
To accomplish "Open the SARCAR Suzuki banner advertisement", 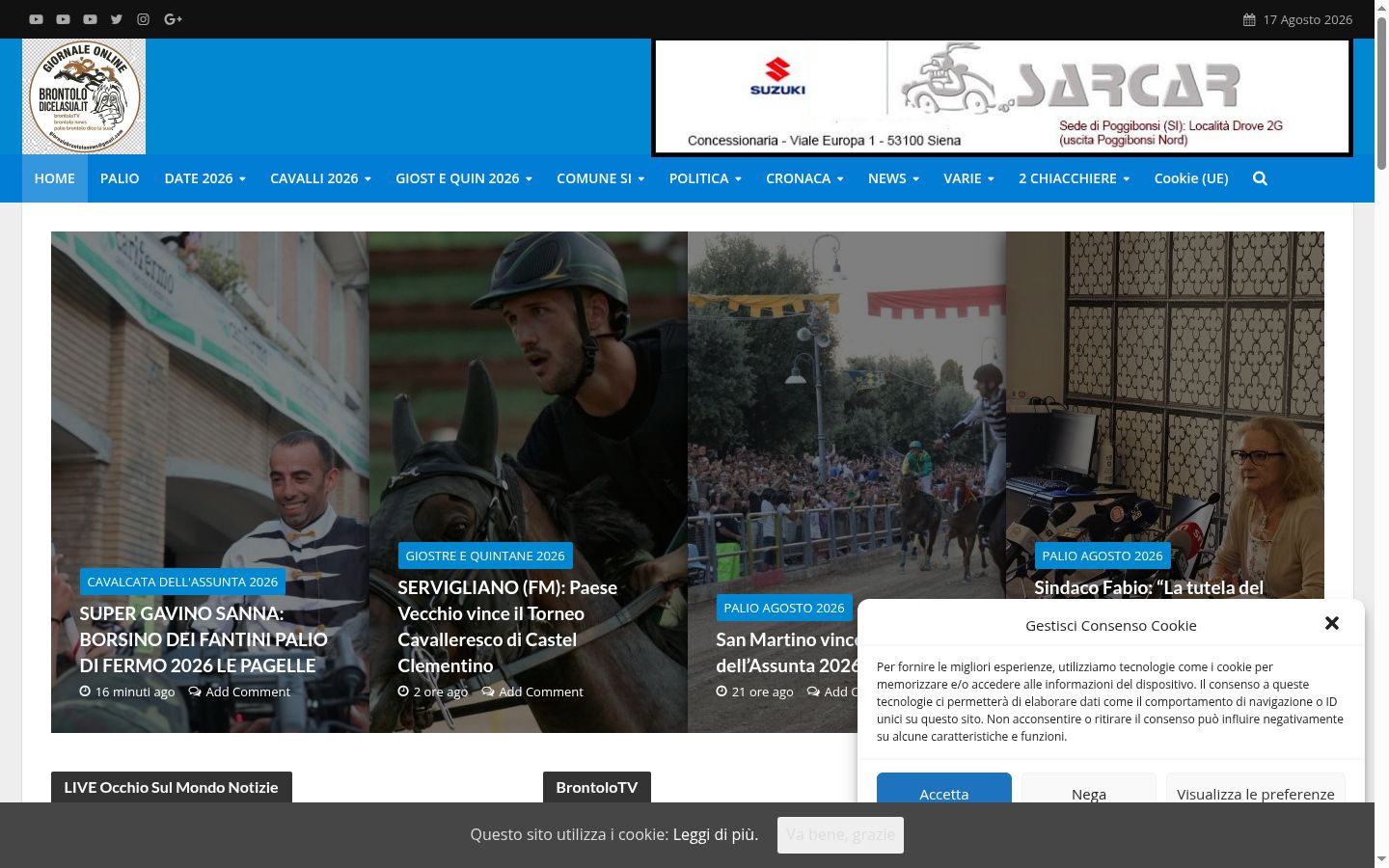I will pyautogui.click(x=1002, y=97).
